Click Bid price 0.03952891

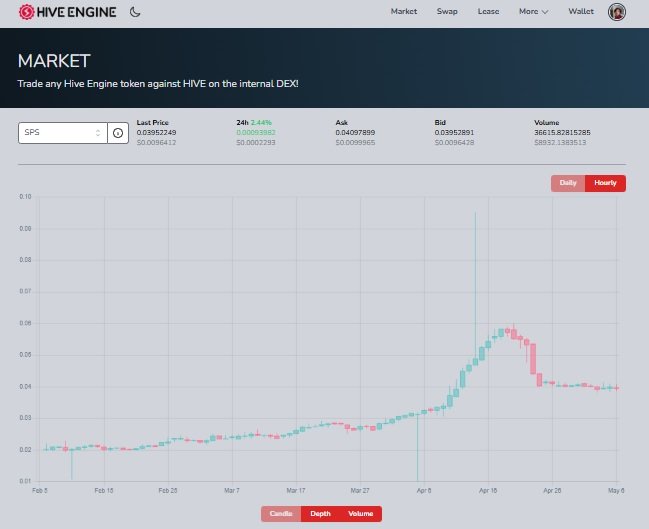[454, 132]
